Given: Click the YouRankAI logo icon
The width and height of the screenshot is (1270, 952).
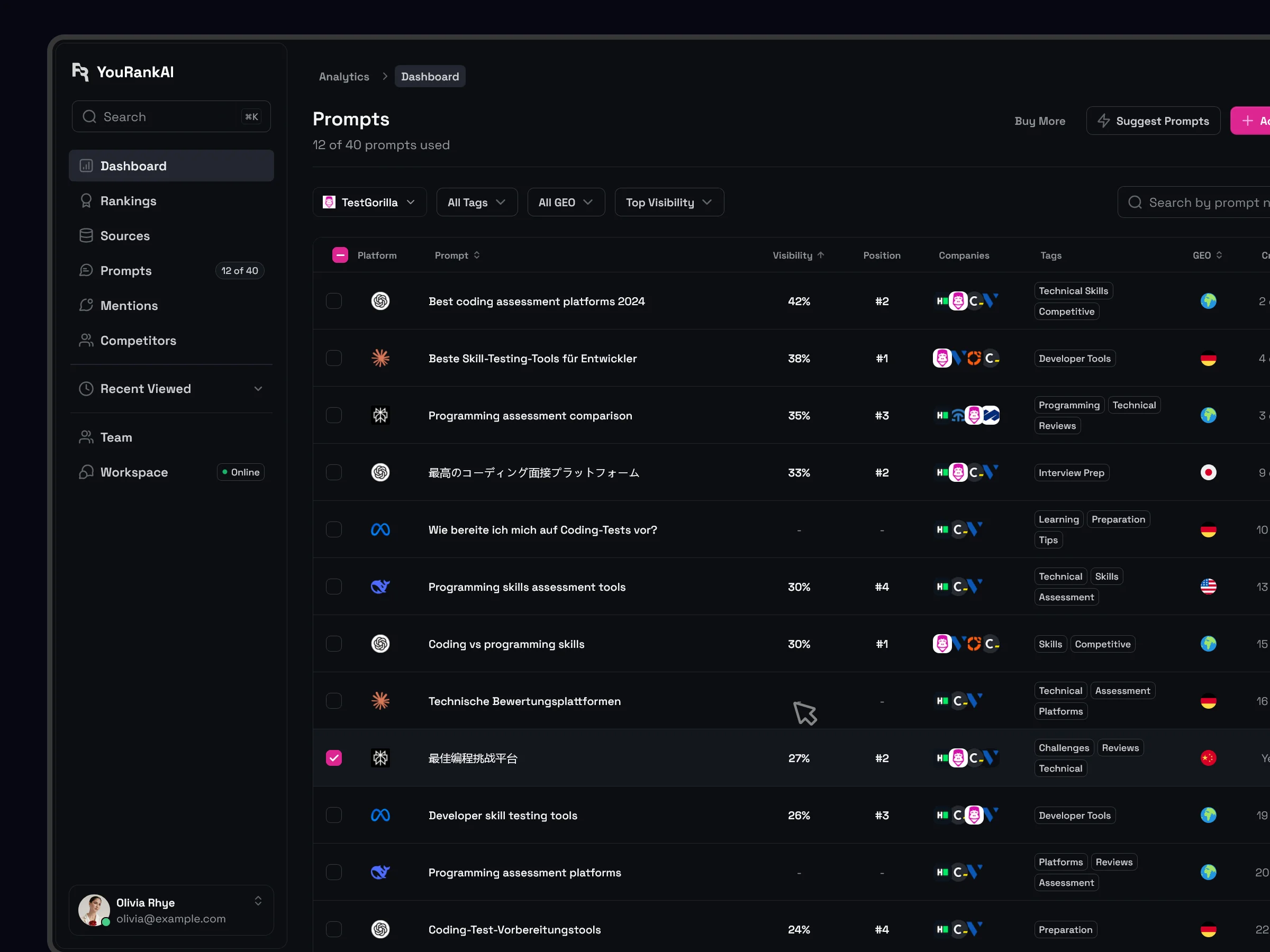Looking at the screenshot, I should coord(80,72).
